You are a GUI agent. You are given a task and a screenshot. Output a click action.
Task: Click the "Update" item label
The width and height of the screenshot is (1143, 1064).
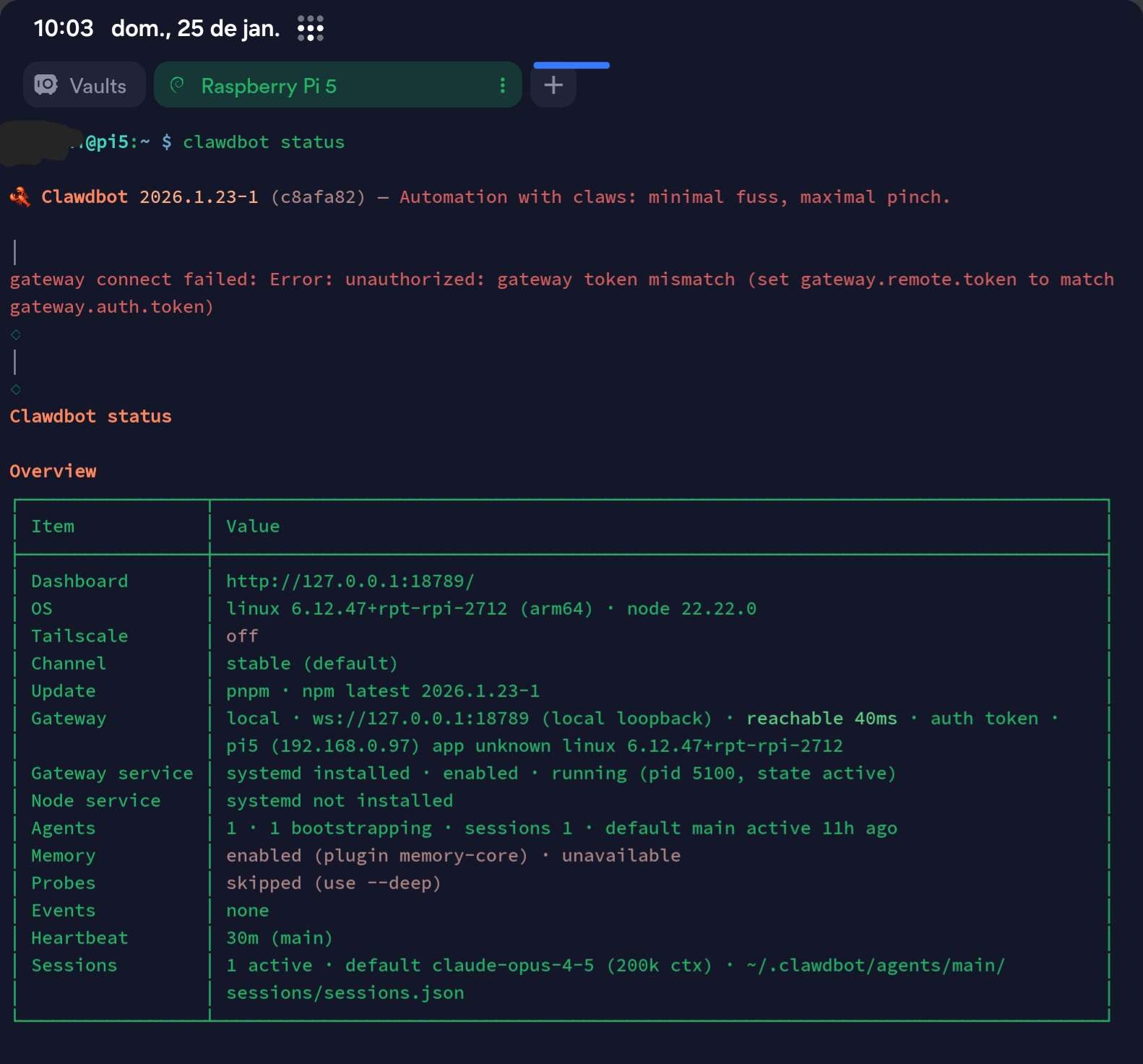coord(64,691)
